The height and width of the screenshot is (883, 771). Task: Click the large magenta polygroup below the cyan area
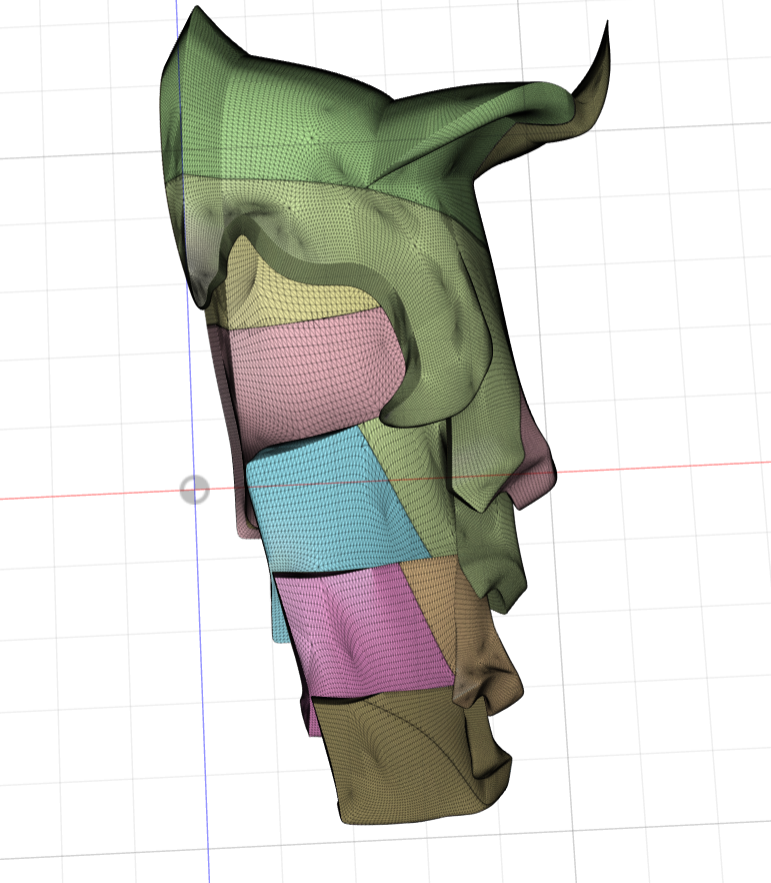[x=366, y=631]
